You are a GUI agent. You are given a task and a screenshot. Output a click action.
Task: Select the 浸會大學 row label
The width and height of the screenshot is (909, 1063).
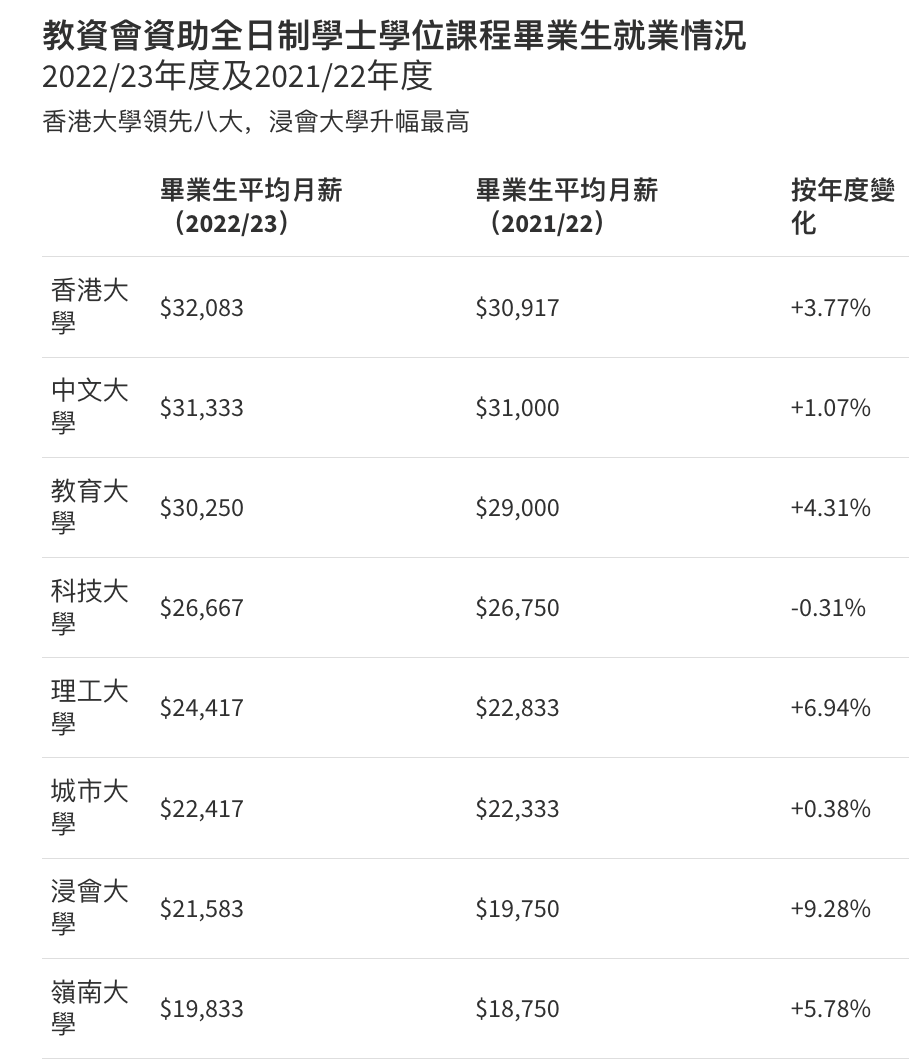point(89,908)
